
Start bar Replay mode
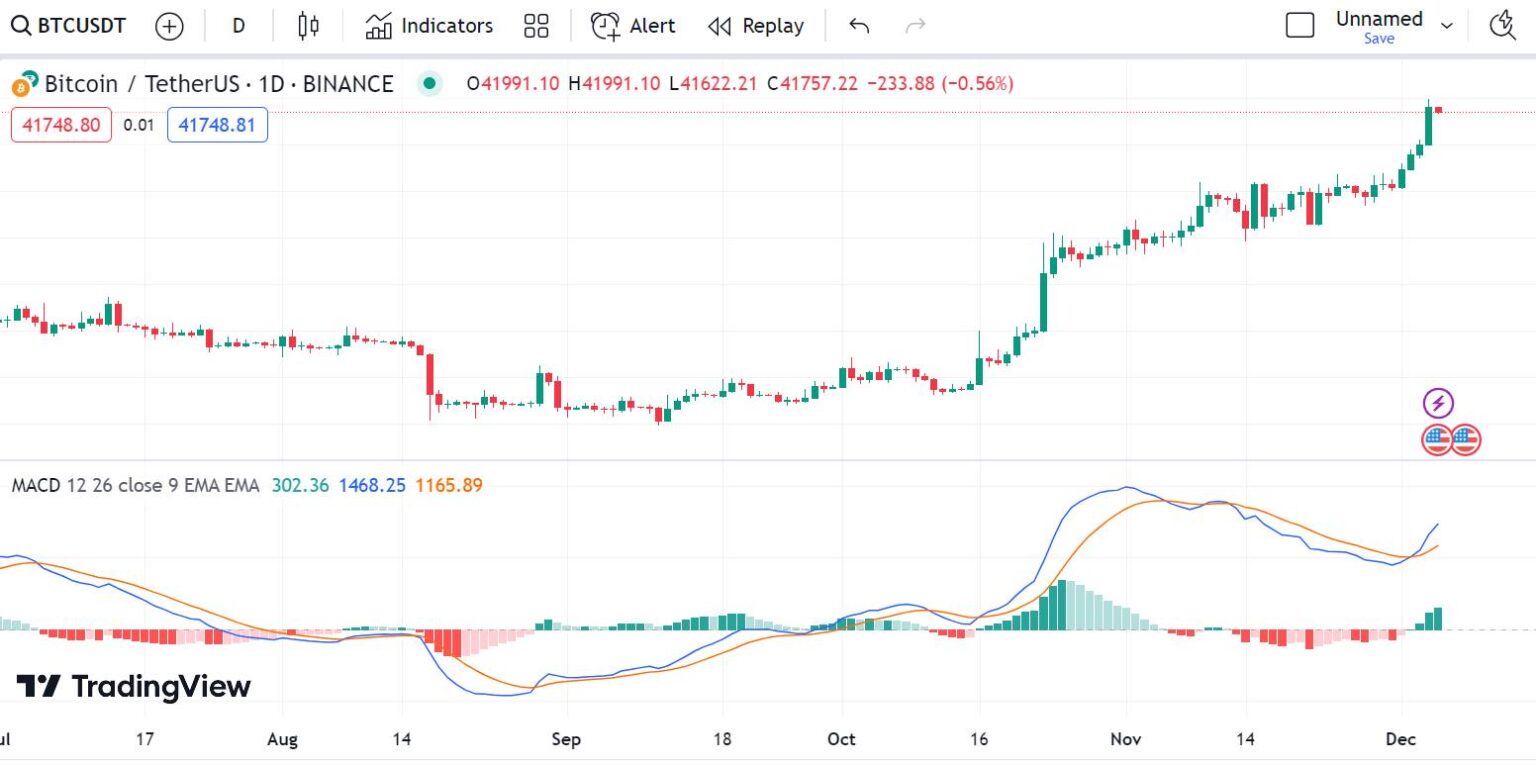point(755,26)
